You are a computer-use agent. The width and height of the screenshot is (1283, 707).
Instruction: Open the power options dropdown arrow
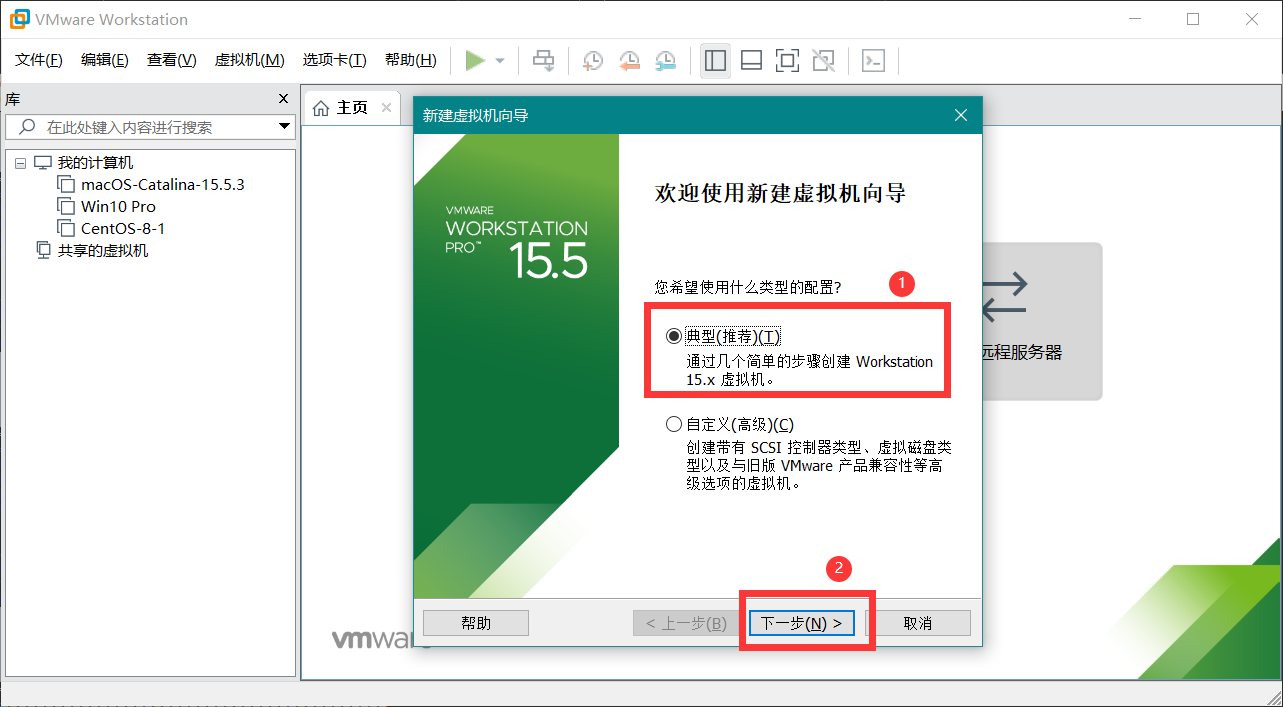pos(500,61)
